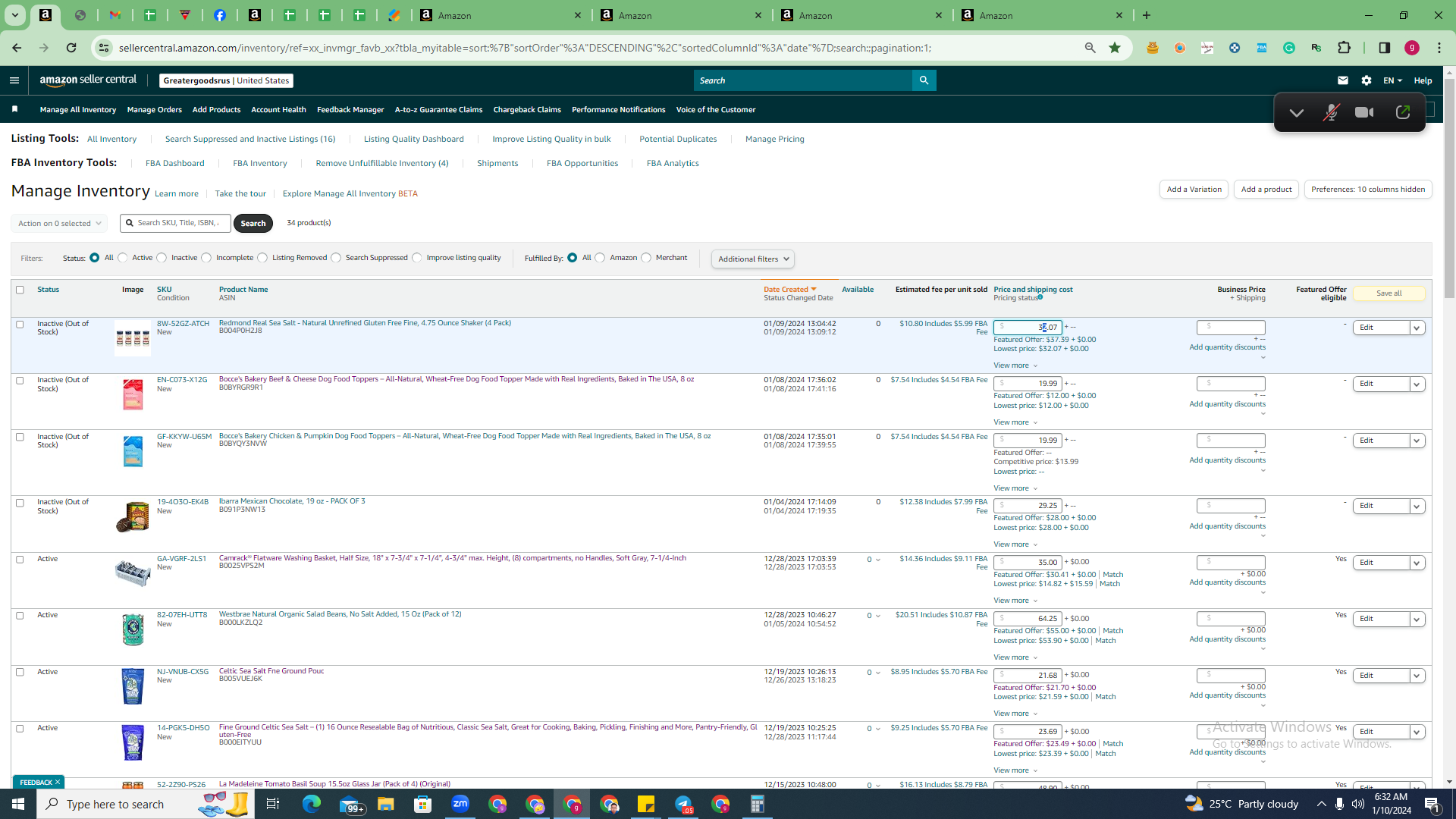Click the yellow Save all button
The height and width of the screenshot is (819, 1456).
1389,293
